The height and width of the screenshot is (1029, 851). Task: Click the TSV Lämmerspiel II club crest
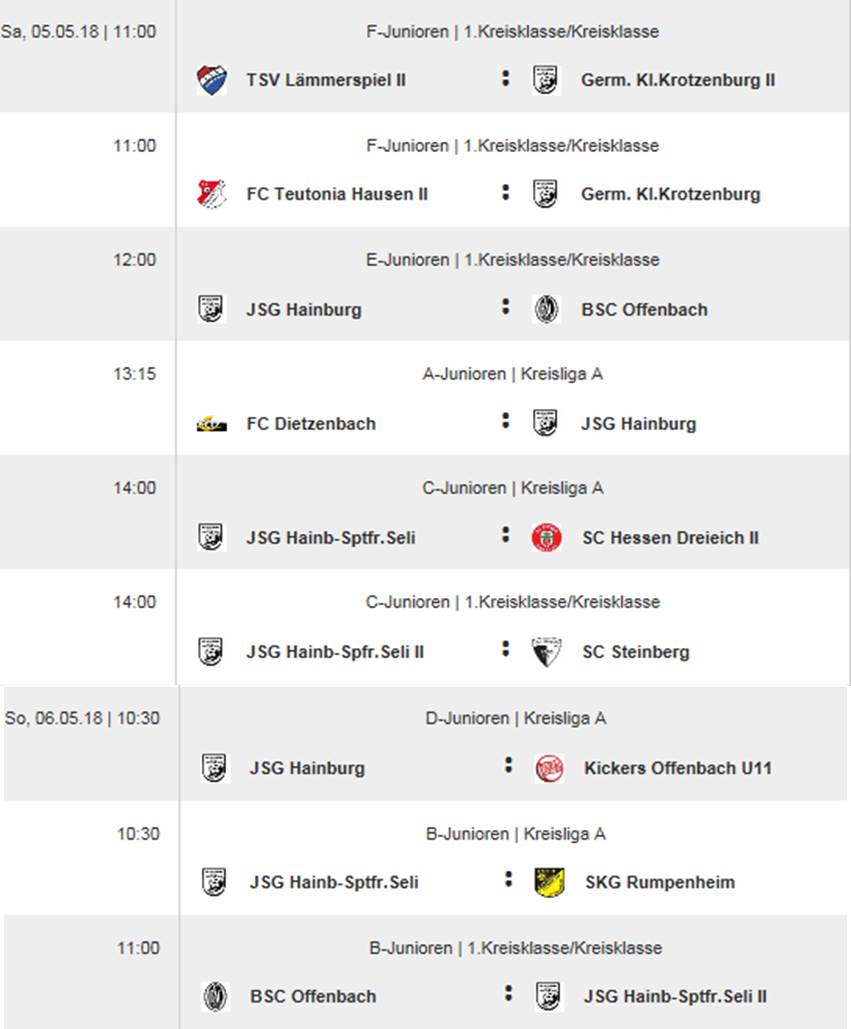click(x=212, y=80)
